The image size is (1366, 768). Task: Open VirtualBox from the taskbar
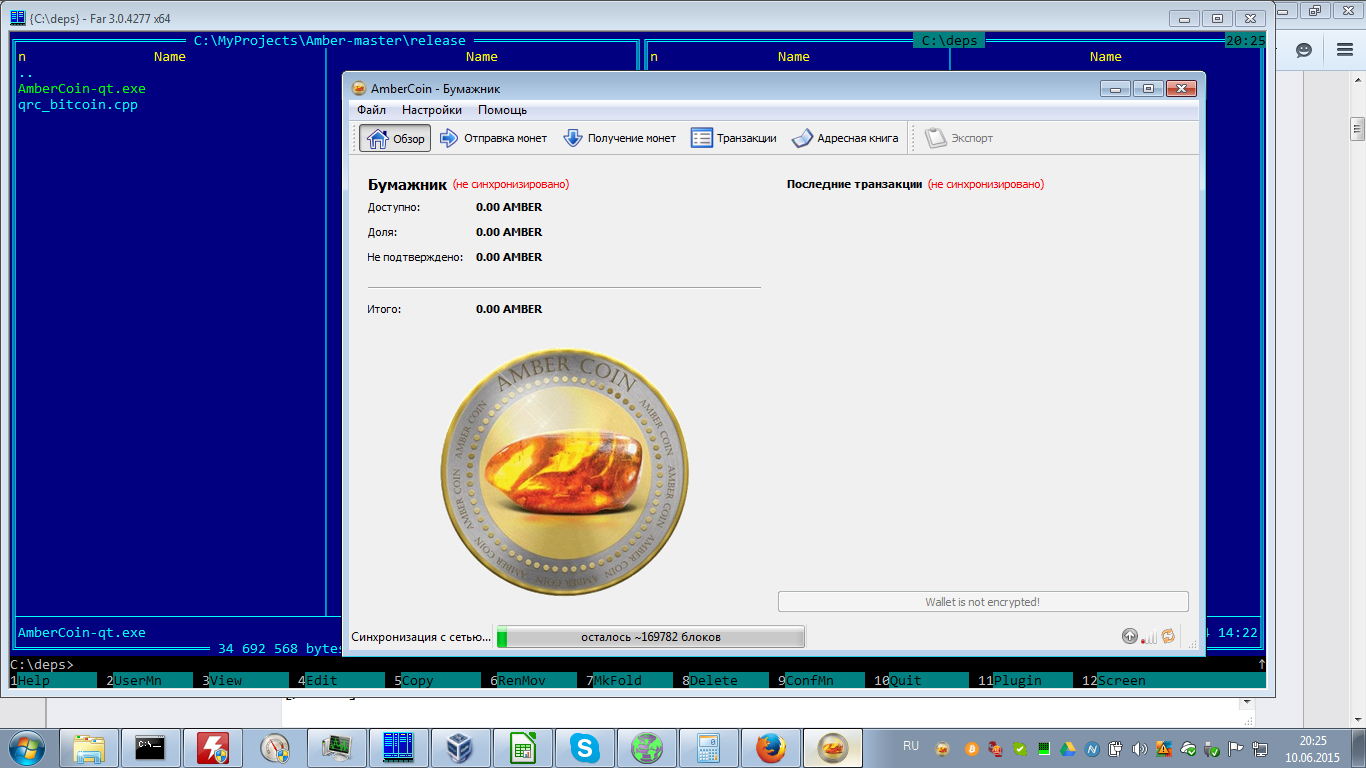(x=461, y=747)
